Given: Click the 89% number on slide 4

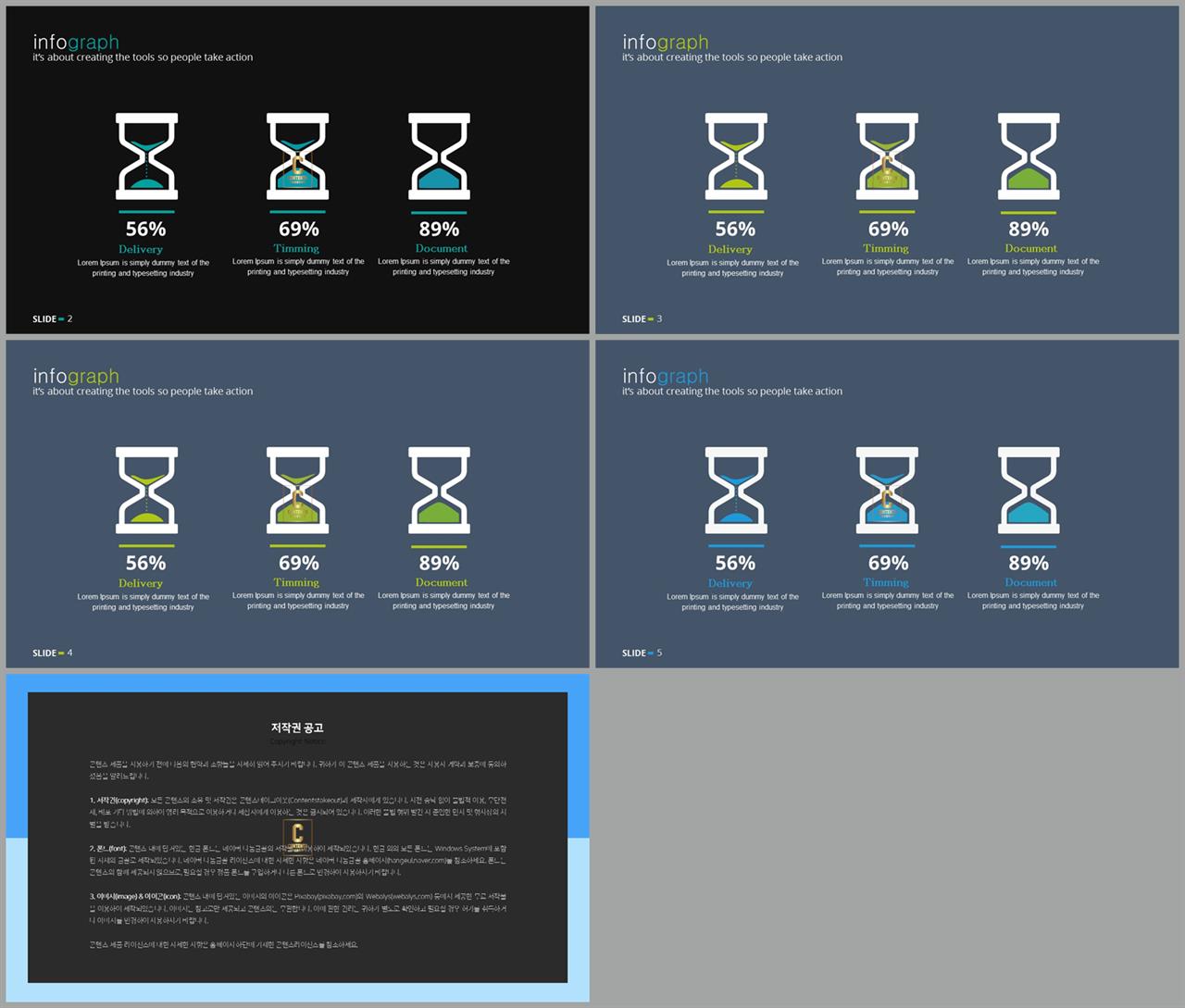Looking at the screenshot, I should [x=439, y=563].
